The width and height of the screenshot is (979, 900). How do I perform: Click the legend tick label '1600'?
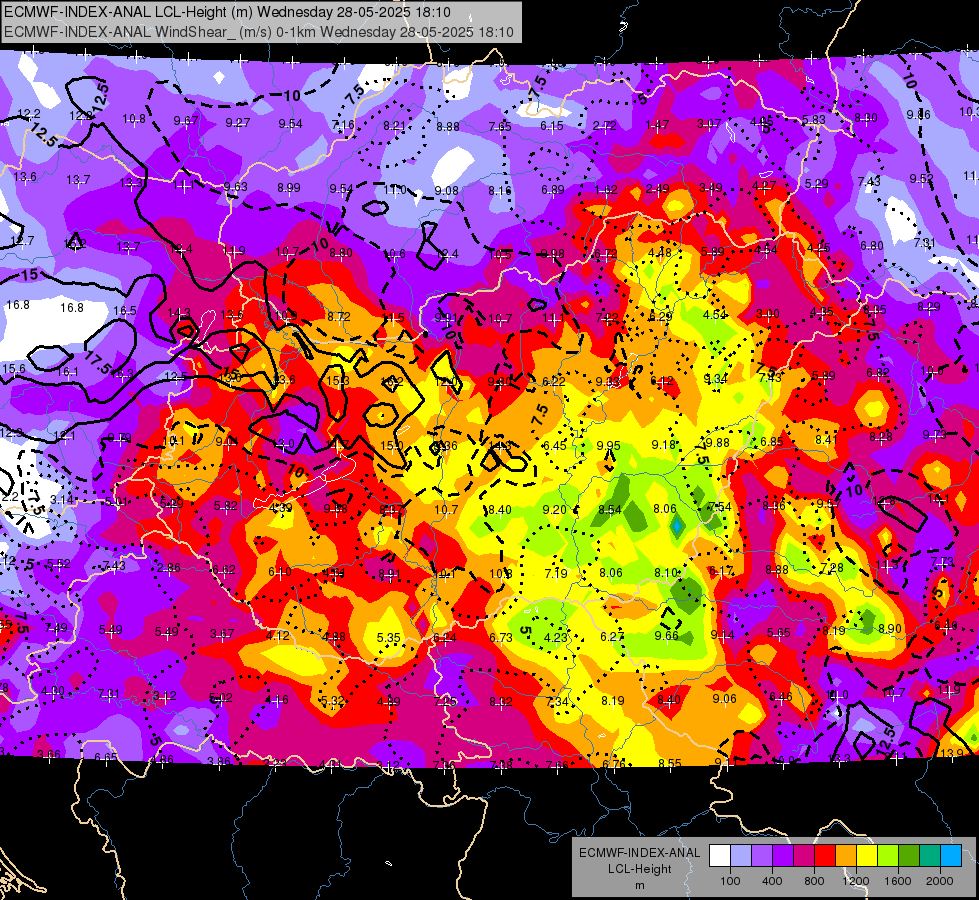click(898, 881)
